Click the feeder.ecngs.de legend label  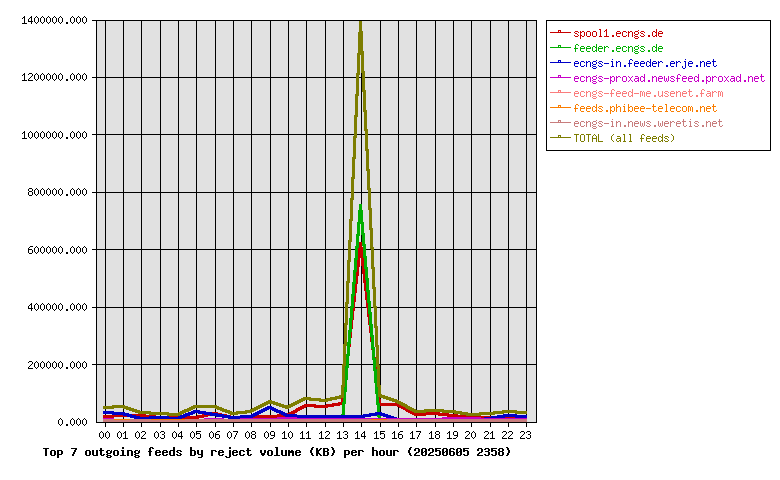pos(618,48)
